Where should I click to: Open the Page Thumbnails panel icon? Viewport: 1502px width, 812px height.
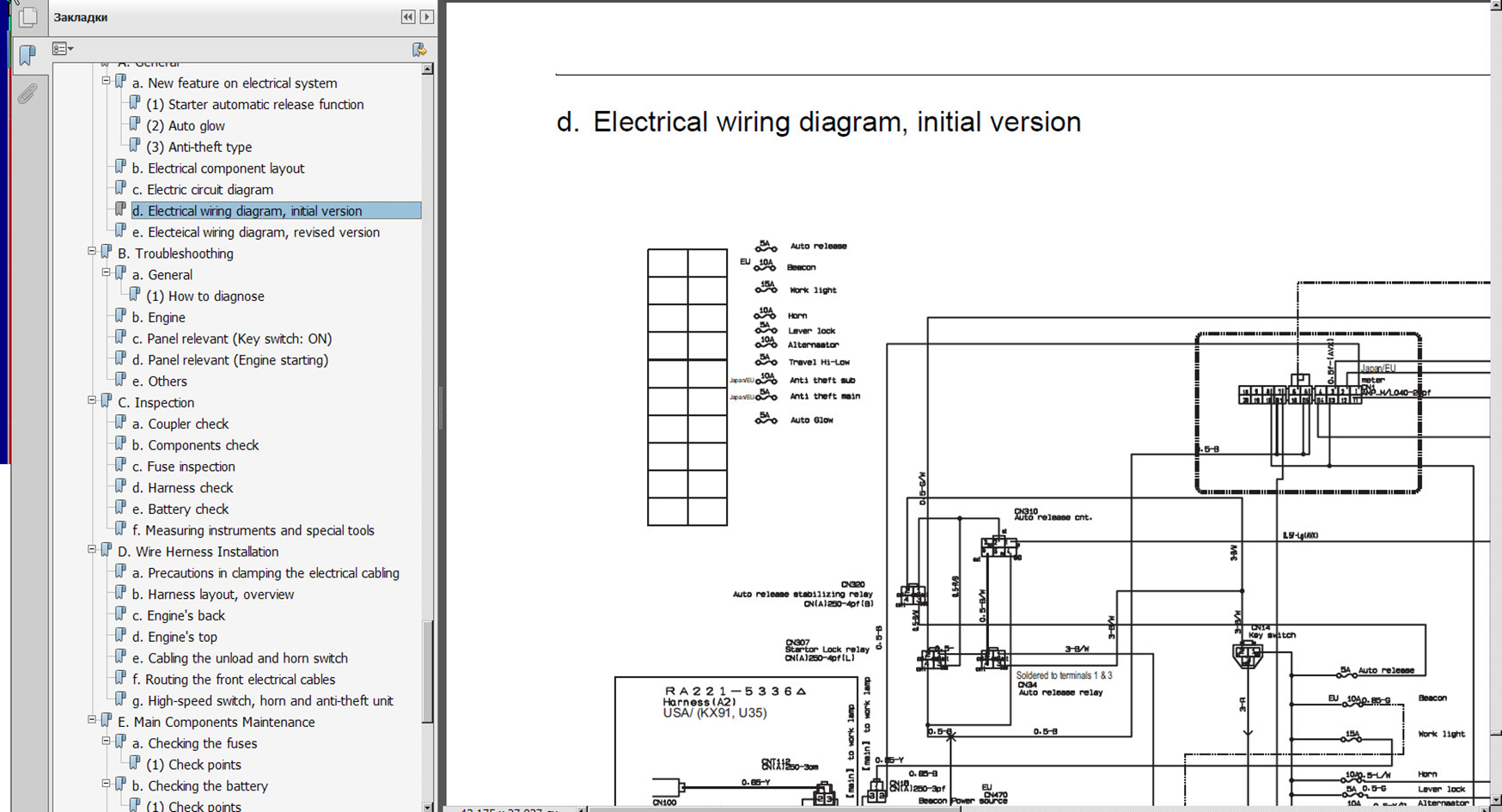point(27,16)
